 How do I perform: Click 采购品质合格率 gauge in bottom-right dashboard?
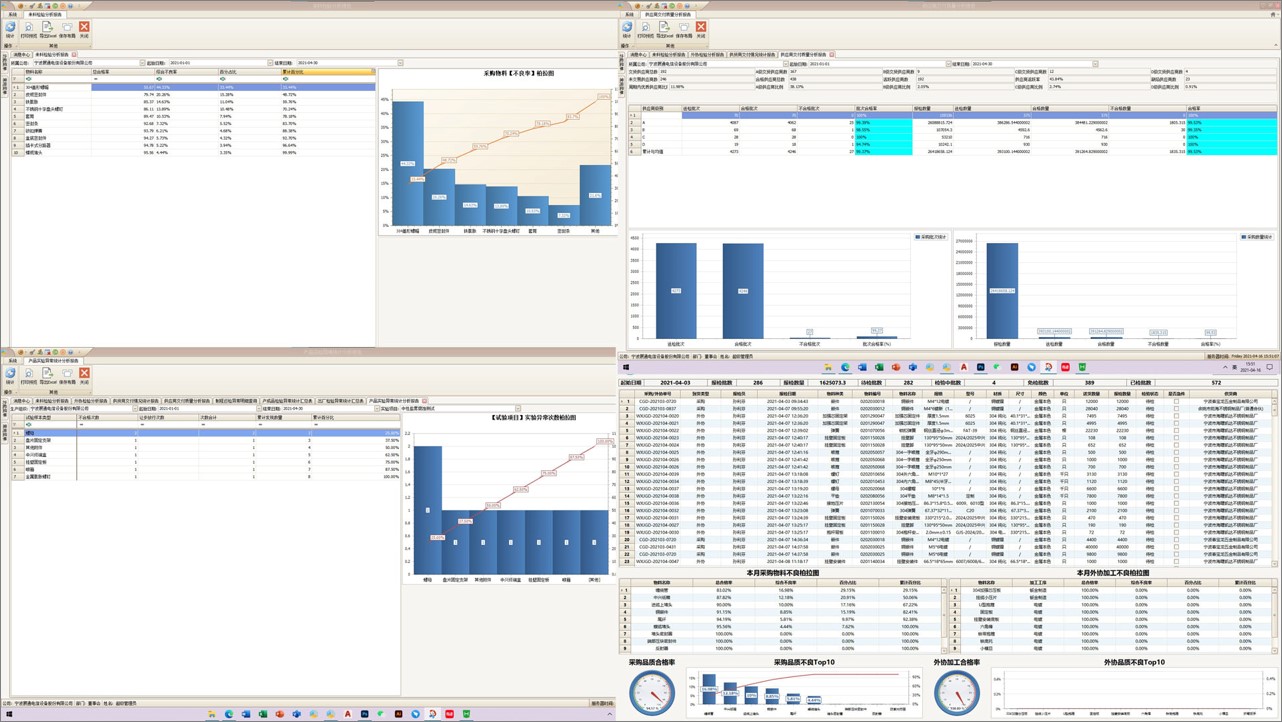coord(652,692)
